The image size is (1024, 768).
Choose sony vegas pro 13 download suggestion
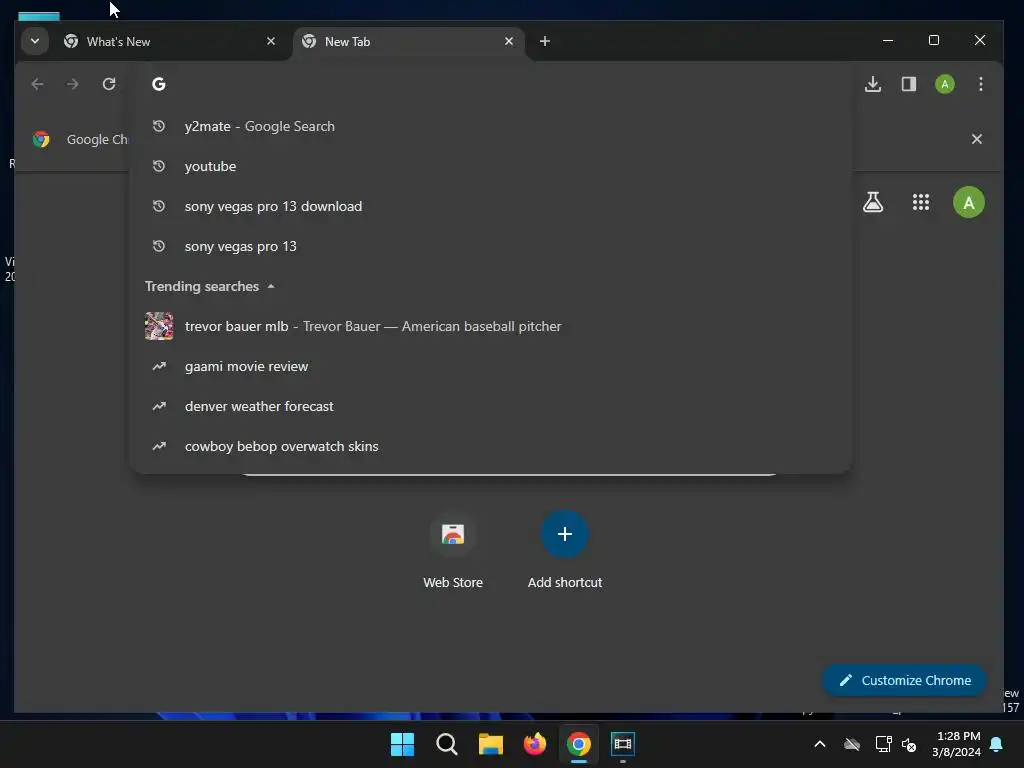point(491,206)
